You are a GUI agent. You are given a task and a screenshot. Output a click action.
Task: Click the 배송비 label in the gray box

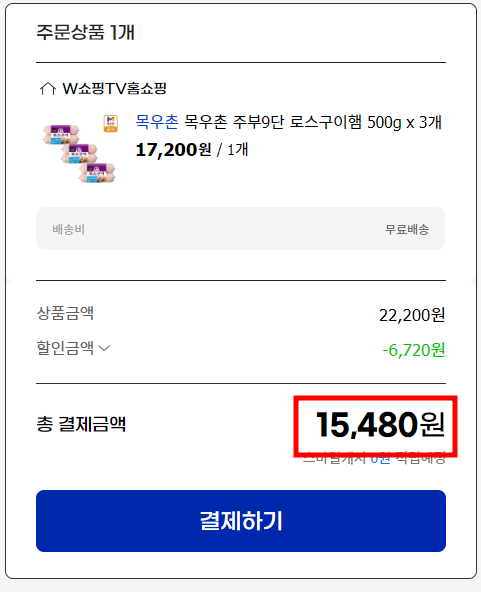pos(68,229)
